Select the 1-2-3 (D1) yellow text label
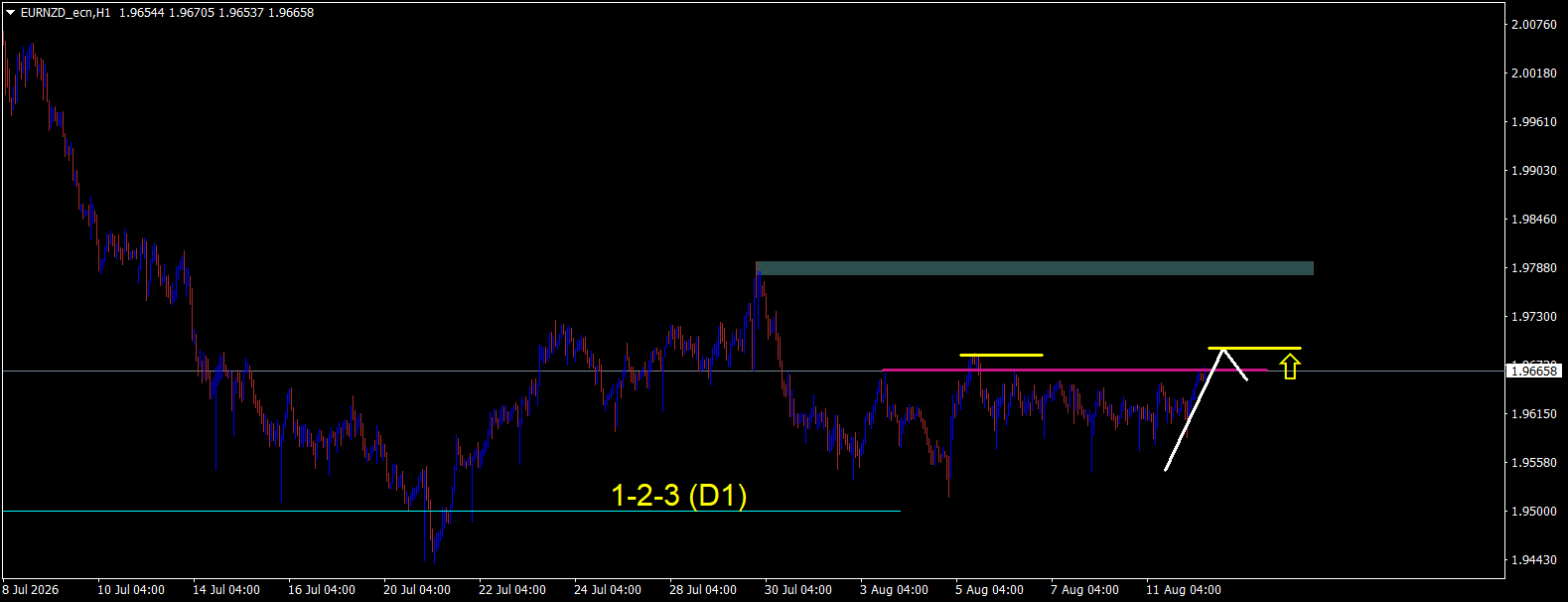 [x=679, y=495]
